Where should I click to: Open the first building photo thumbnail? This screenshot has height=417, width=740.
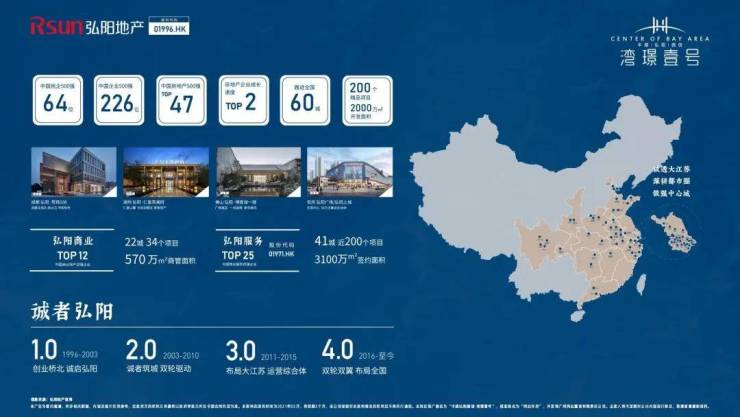pos(72,172)
